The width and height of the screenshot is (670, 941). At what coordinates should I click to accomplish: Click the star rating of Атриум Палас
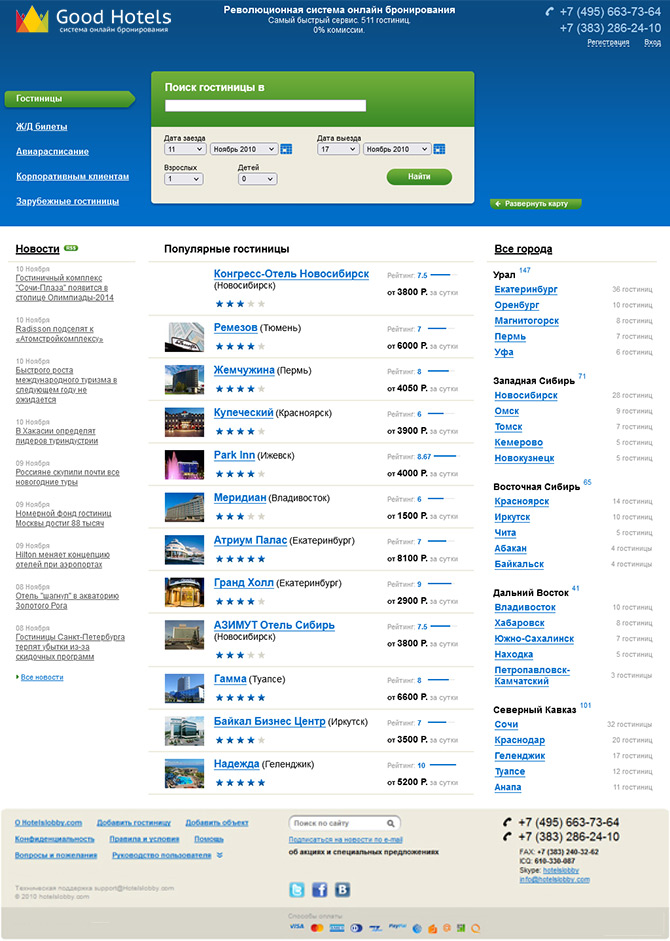(x=240, y=559)
